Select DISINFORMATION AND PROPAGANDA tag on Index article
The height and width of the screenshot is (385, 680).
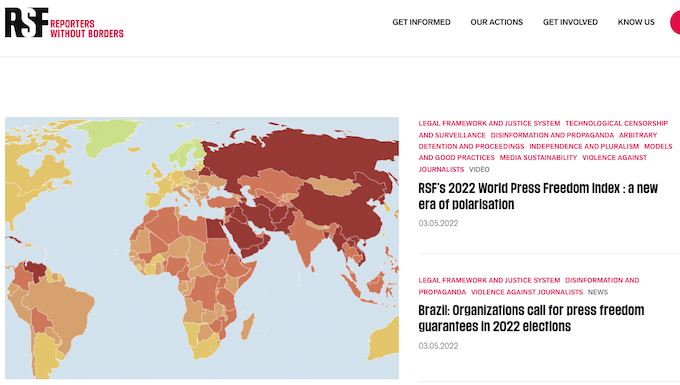click(552, 135)
